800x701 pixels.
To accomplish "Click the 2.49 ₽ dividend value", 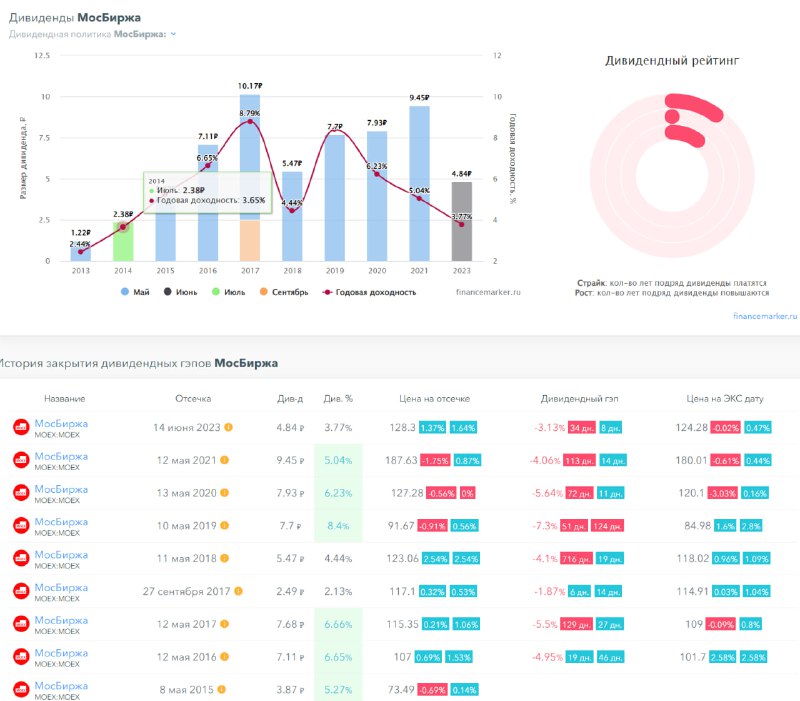I will point(290,591).
